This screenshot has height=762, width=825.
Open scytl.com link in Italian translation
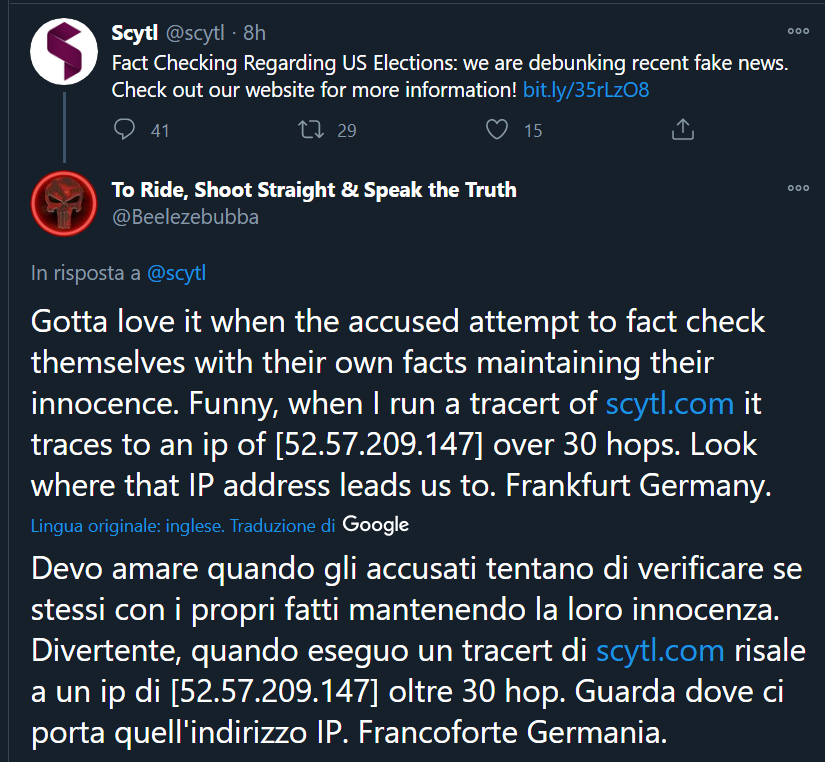[660, 650]
